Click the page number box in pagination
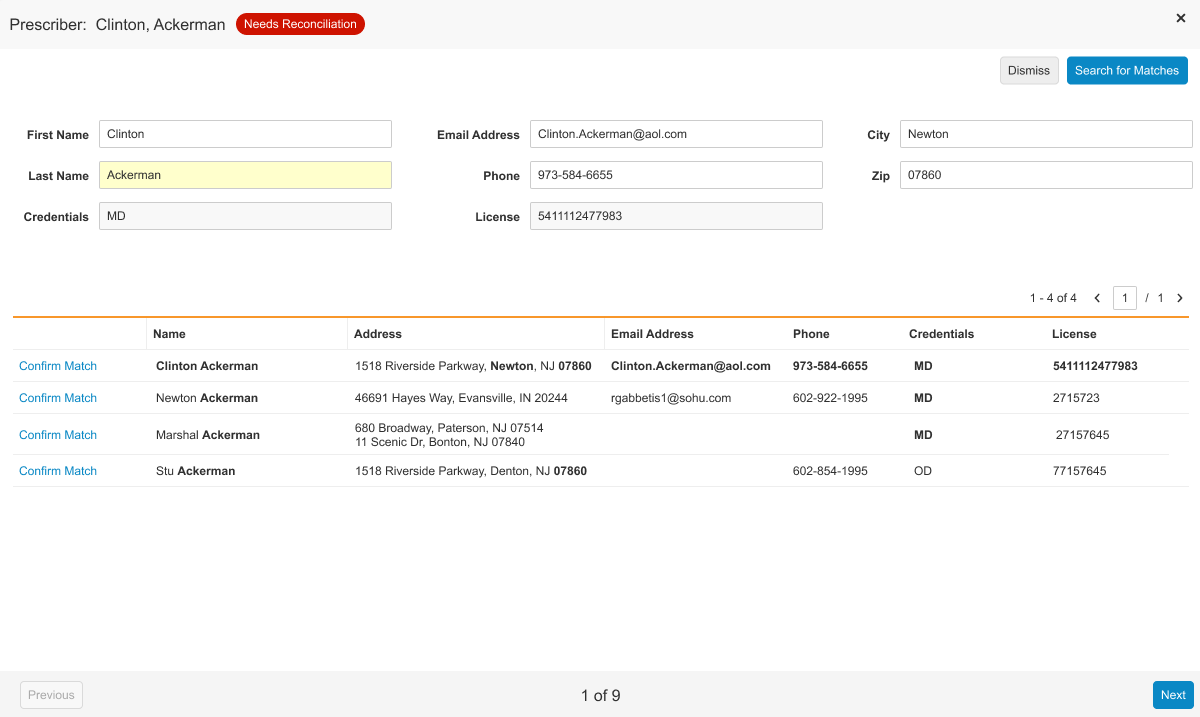 click(1124, 298)
